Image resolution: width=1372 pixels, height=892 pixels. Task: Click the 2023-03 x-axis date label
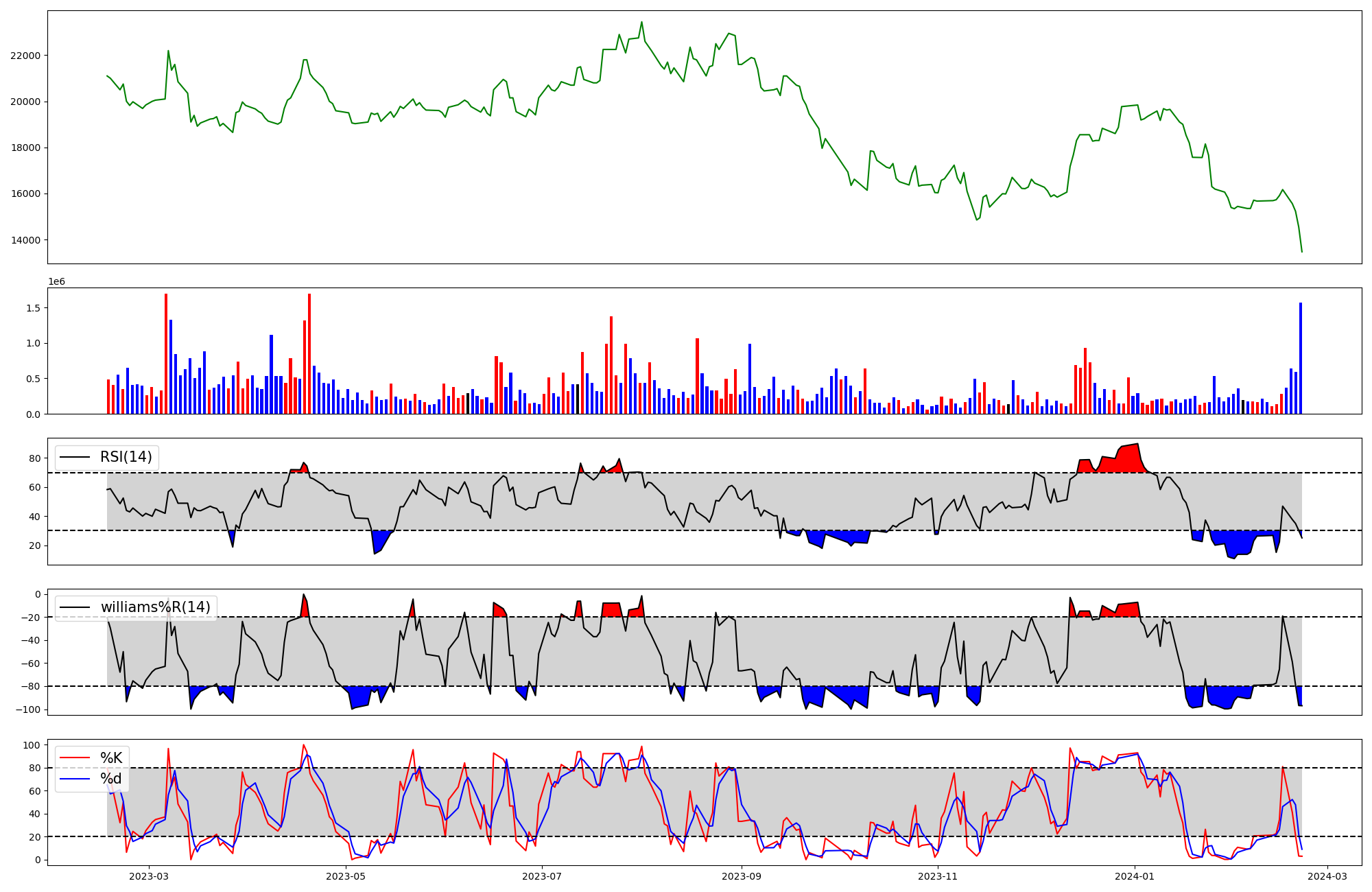(149, 876)
